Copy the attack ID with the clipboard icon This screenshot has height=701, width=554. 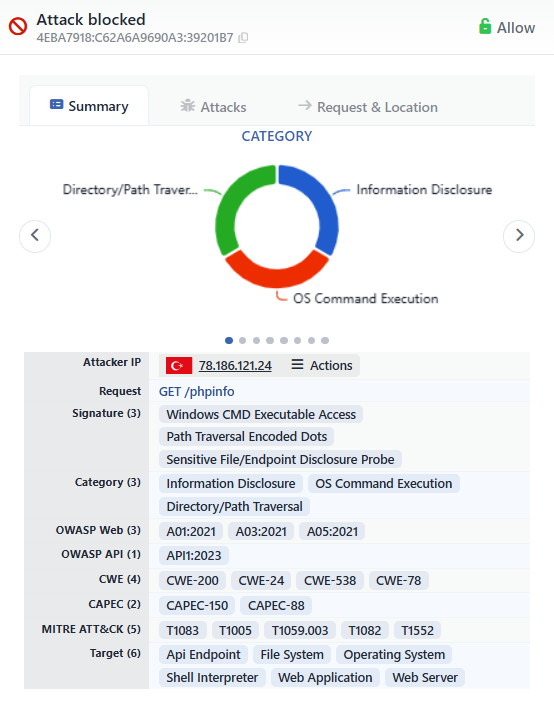tap(243, 38)
